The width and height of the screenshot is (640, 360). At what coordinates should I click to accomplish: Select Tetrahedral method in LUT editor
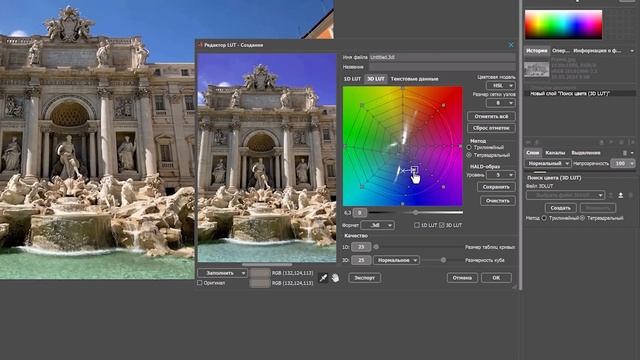click(x=469, y=155)
